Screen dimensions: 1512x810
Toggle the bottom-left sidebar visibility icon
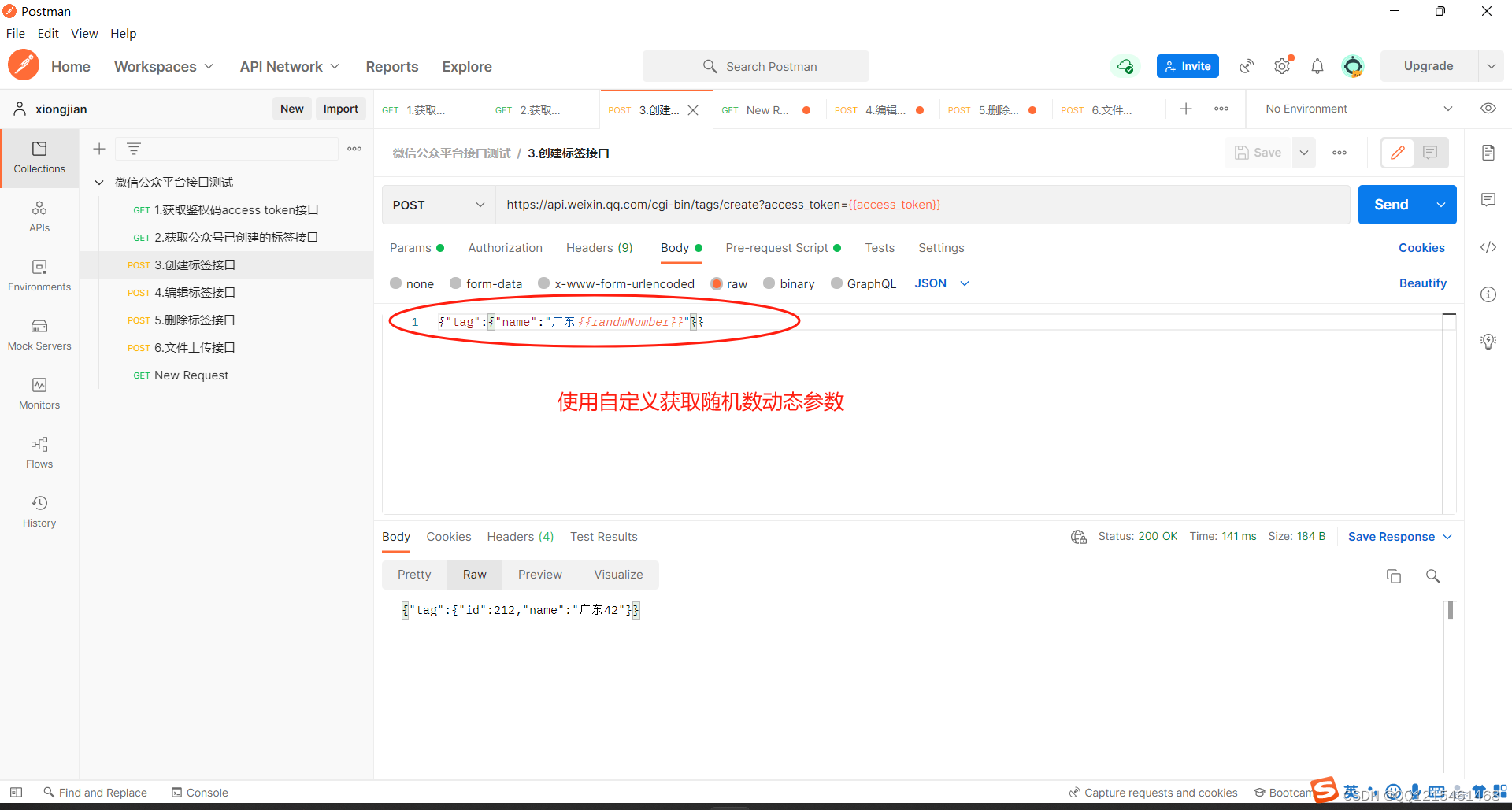[x=16, y=793]
